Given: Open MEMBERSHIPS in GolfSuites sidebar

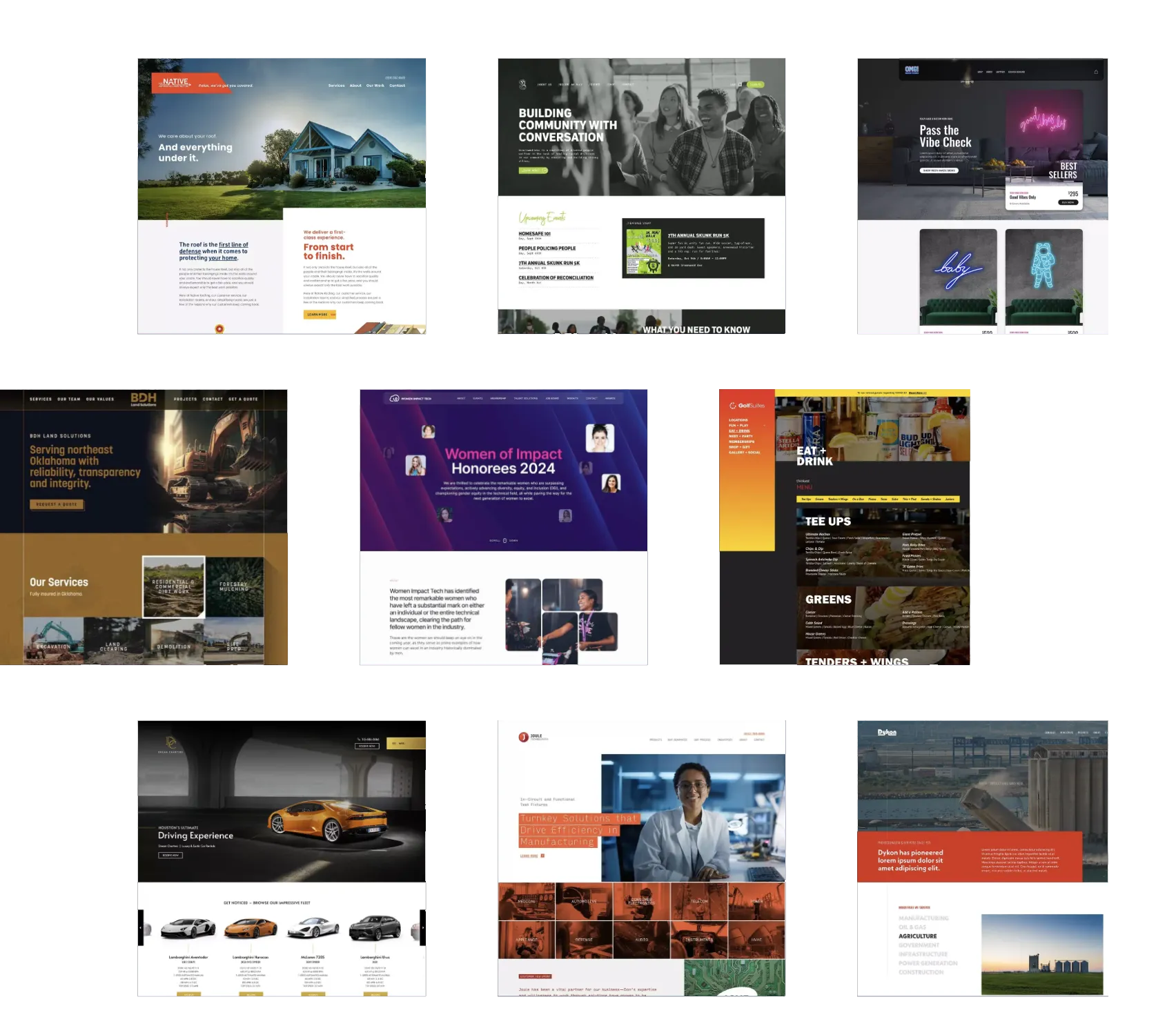Looking at the screenshot, I should [x=741, y=442].
